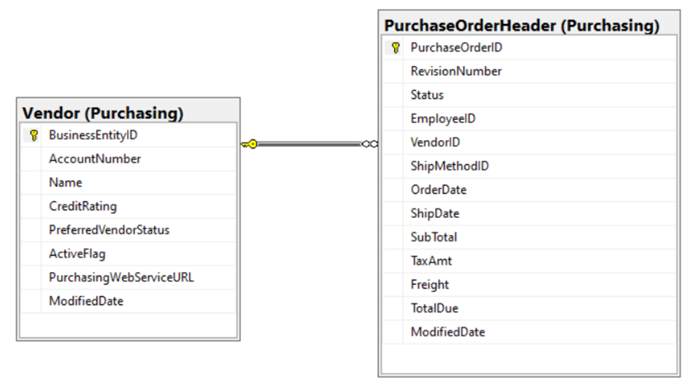Click the primary key icon beside PurchaseOrderID
This screenshot has width=688, height=392.
click(395, 47)
